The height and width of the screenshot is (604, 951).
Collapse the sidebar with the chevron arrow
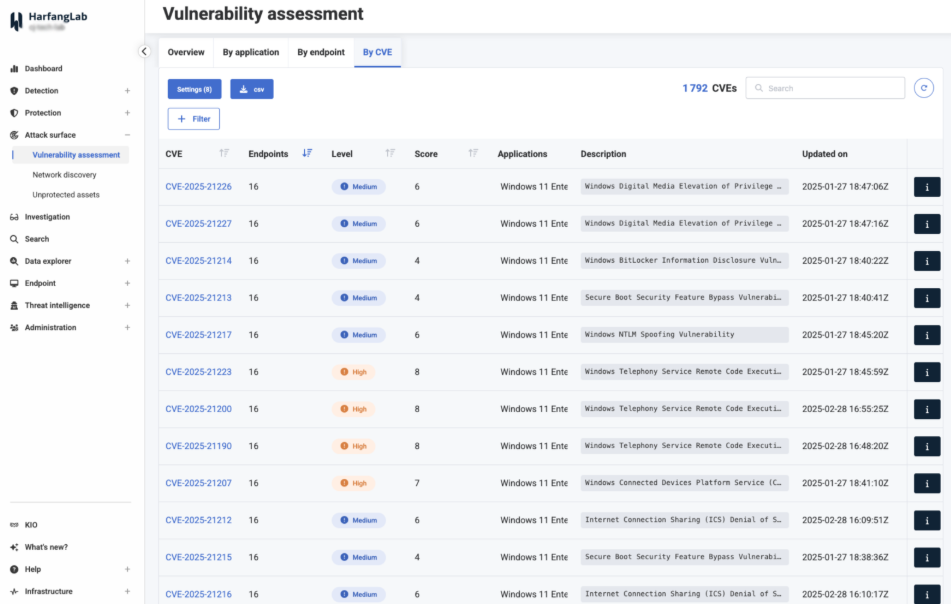click(144, 51)
